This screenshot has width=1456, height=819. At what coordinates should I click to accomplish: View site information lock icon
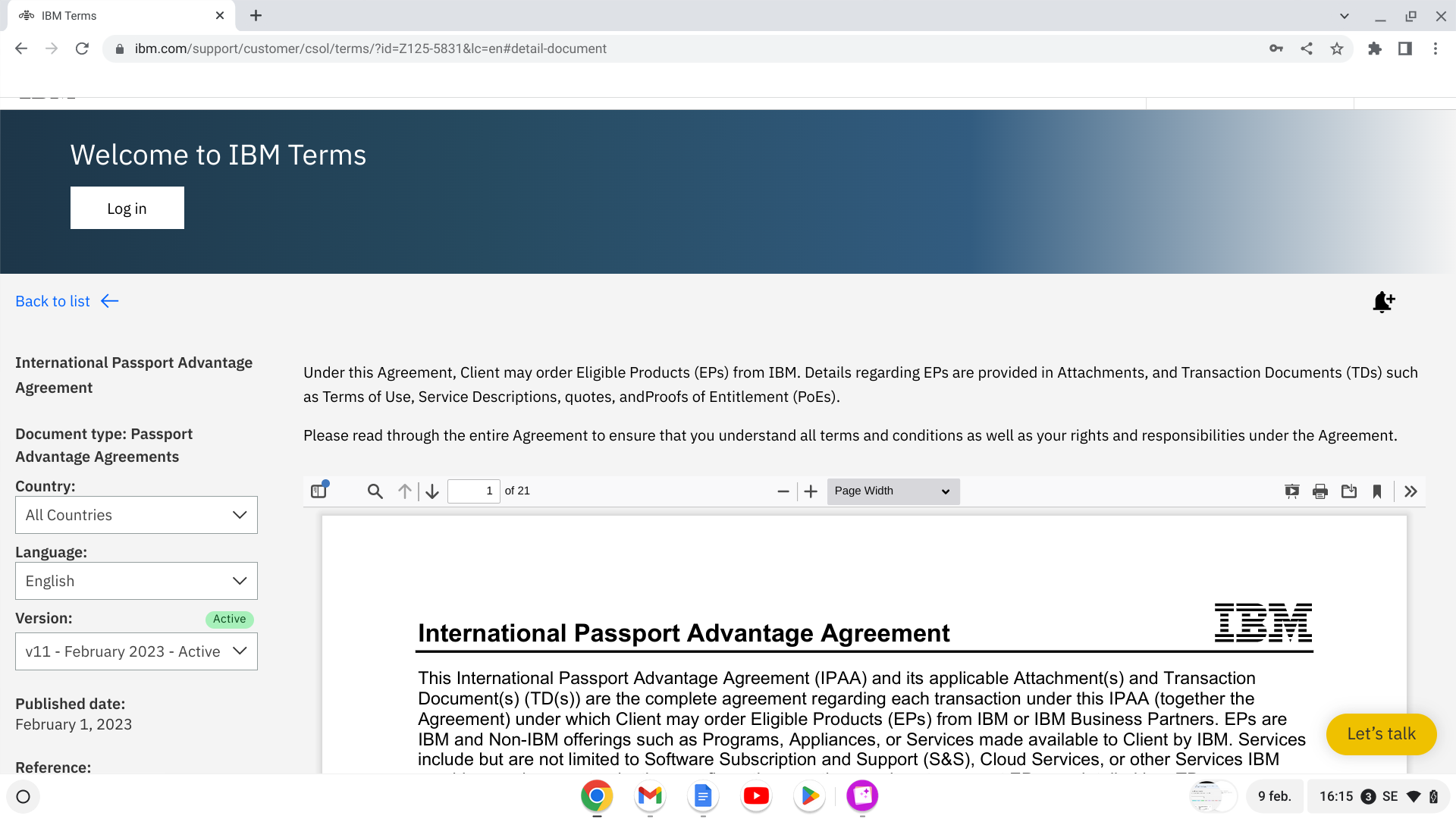119,49
